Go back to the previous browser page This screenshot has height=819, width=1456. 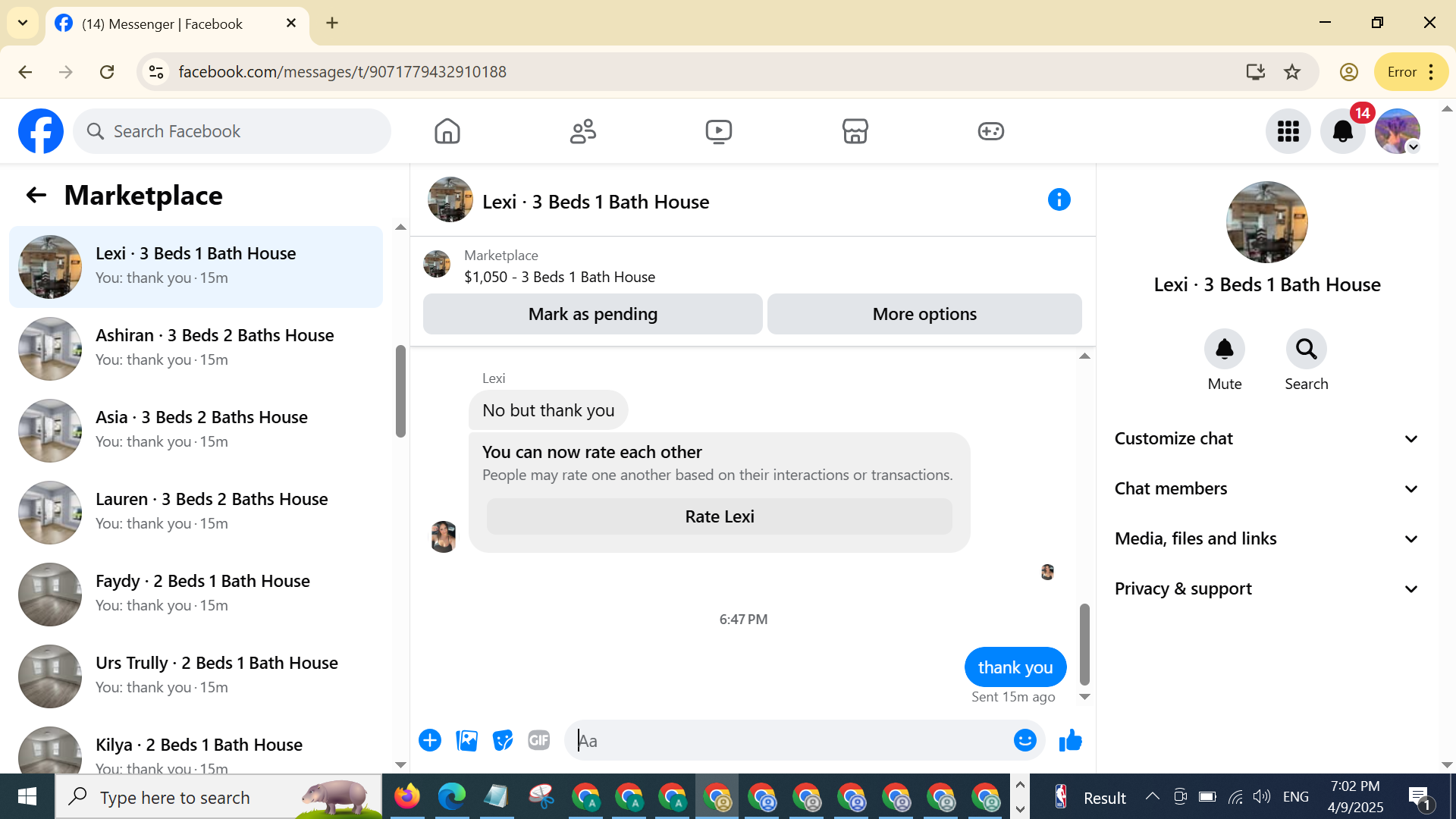click(x=25, y=72)
